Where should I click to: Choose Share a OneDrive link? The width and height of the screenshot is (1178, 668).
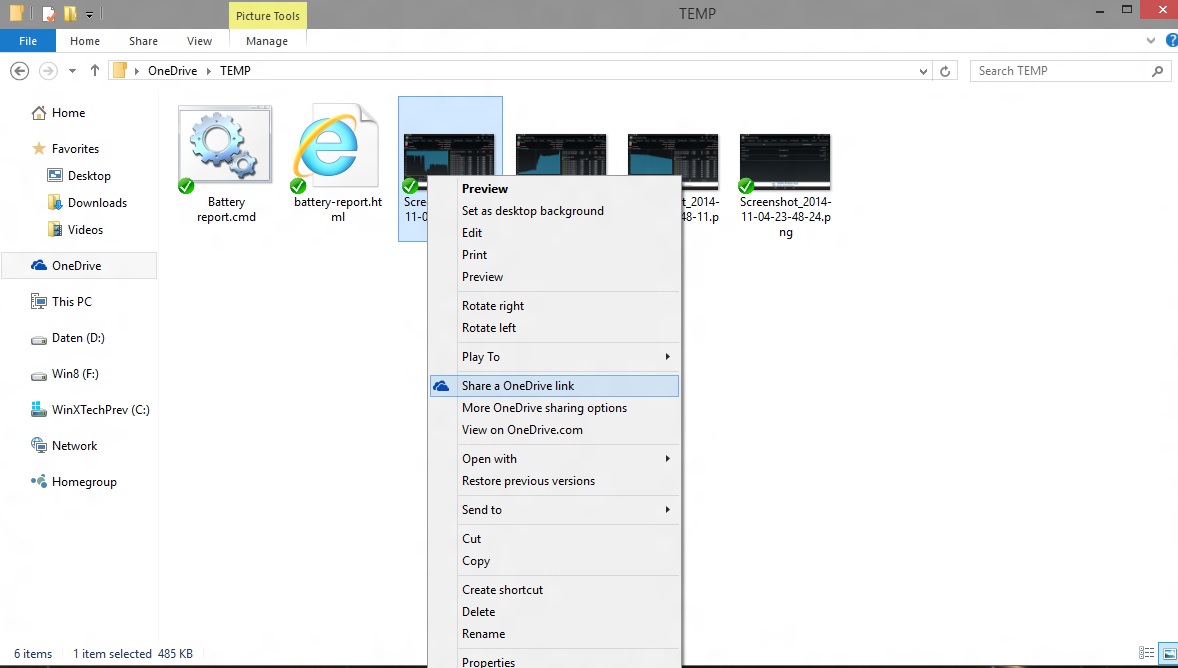[554, 386]
